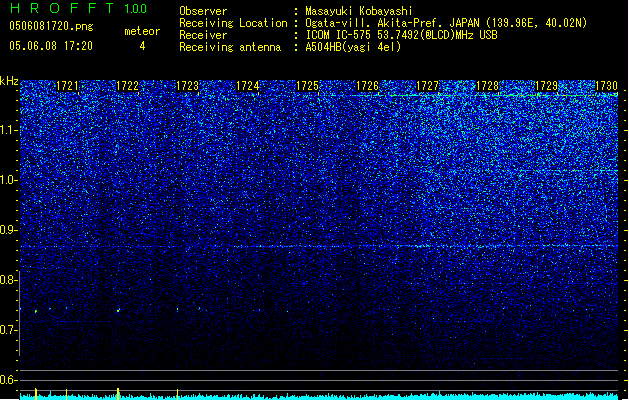Click the 0.7 frequency axis label

click(8, 330)
